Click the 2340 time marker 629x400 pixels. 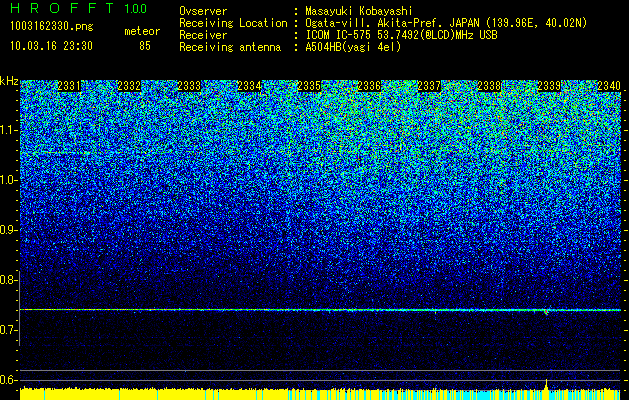(x=609, y=86)
